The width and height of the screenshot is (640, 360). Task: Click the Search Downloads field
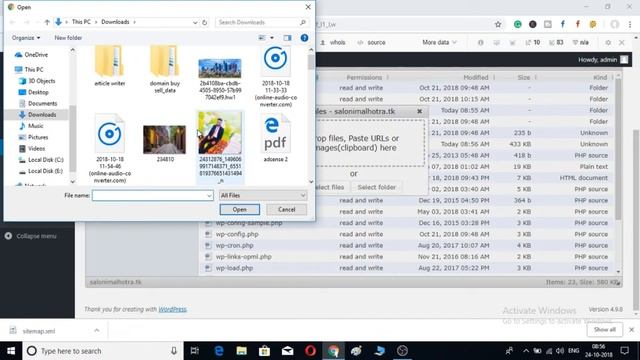[x=261, y=22]
